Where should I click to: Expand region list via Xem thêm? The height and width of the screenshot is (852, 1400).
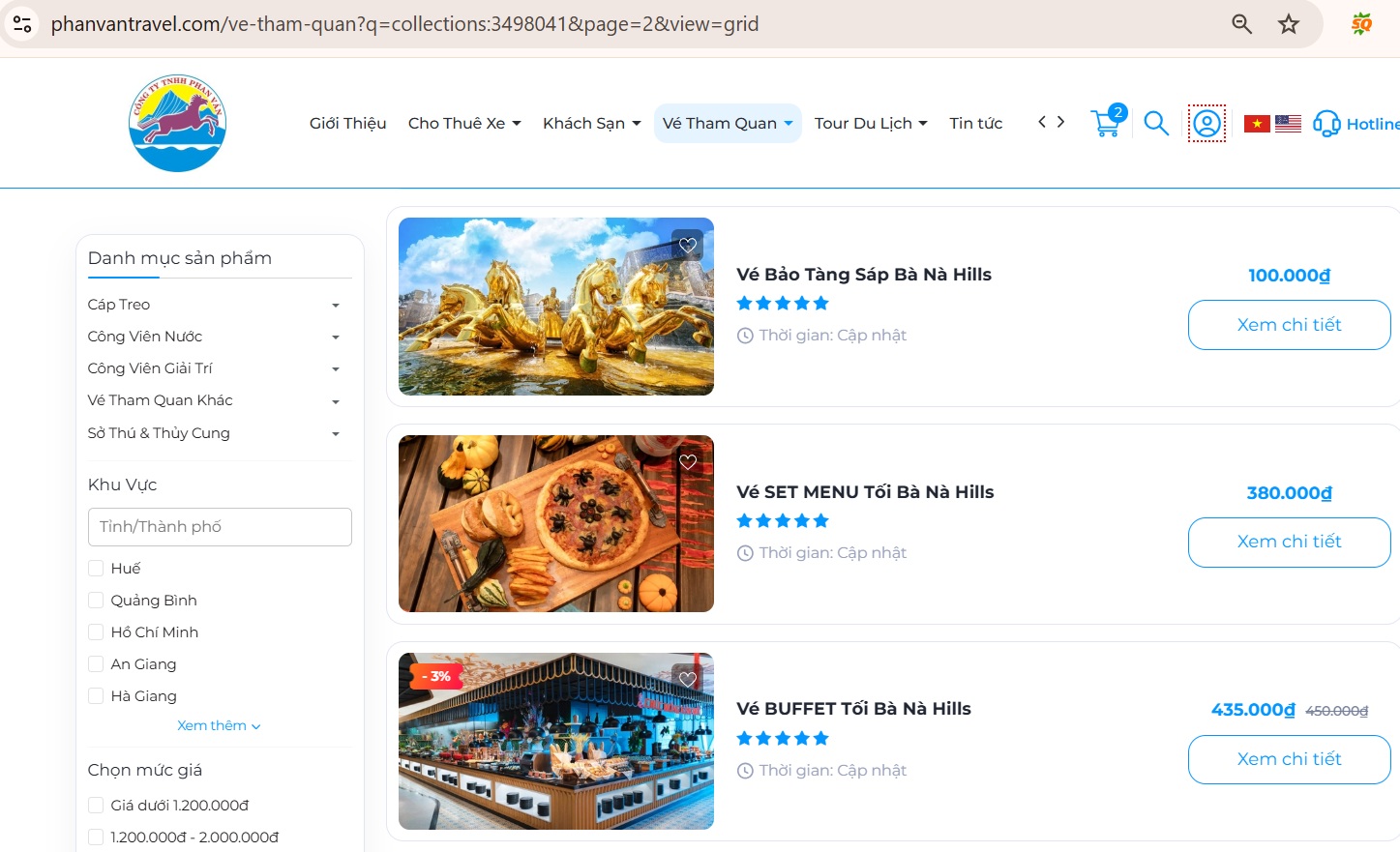click(219, 724)
